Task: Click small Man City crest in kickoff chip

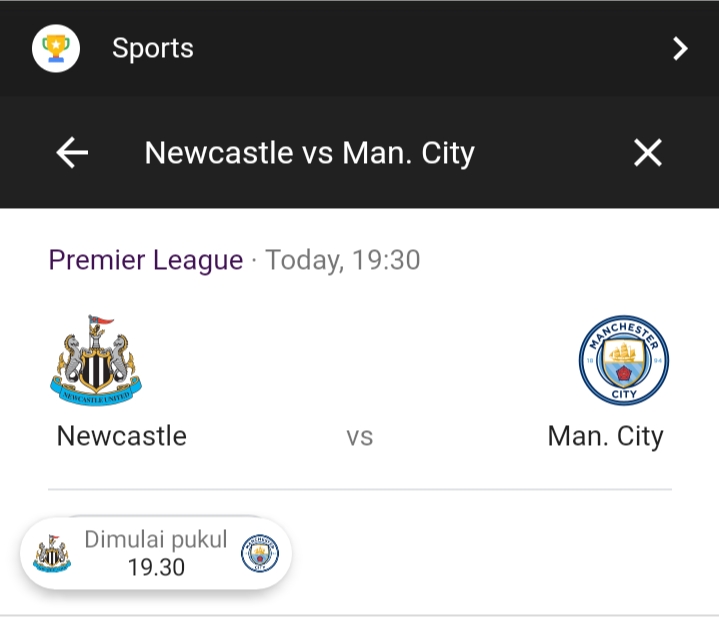Action: click(x=260, y=553)
